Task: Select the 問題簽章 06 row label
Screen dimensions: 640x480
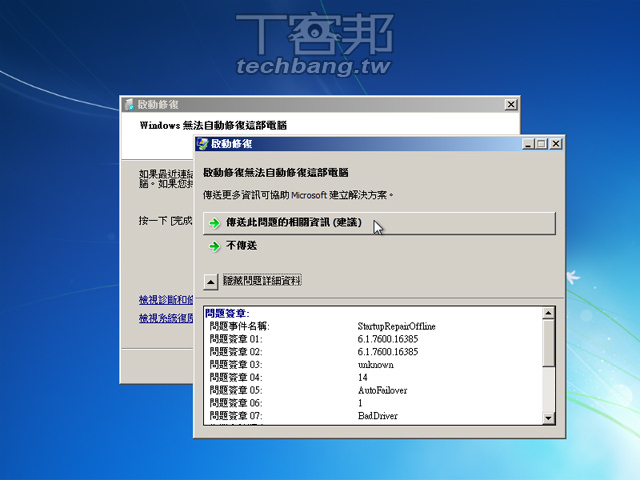Action: [236, 403]
